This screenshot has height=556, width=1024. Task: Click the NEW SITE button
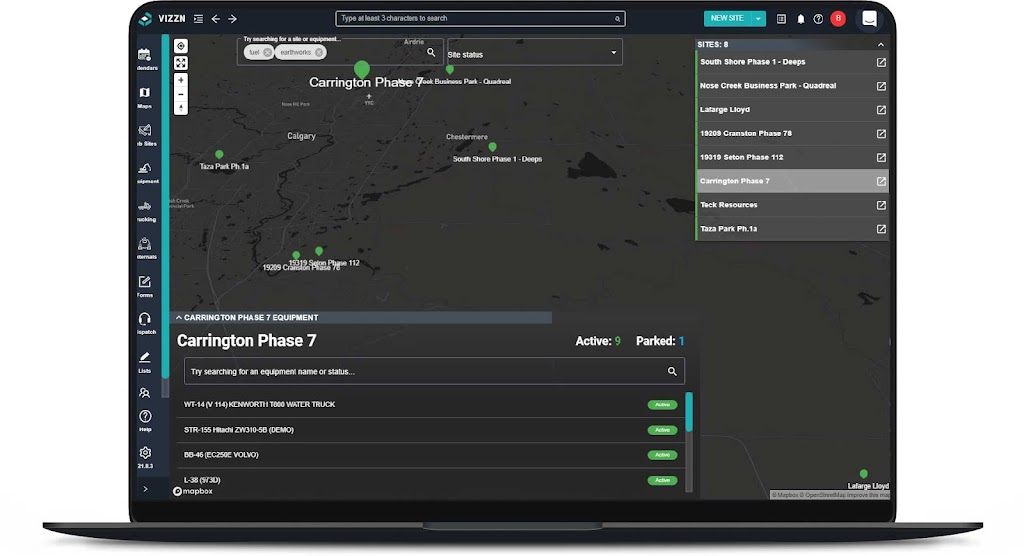pos(727,18)
